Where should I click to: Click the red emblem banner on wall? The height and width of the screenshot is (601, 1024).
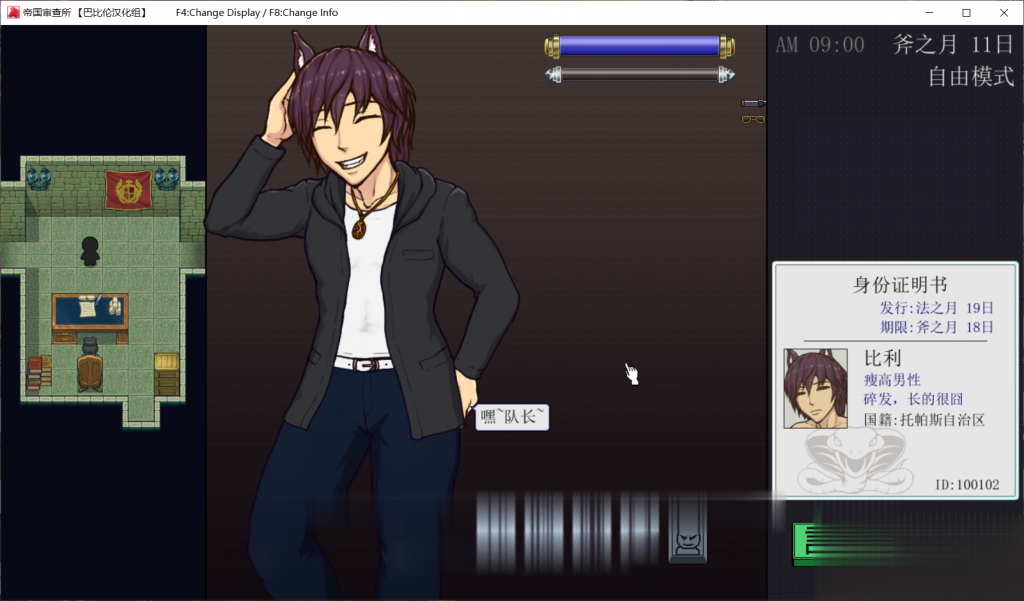click(128, 188)
